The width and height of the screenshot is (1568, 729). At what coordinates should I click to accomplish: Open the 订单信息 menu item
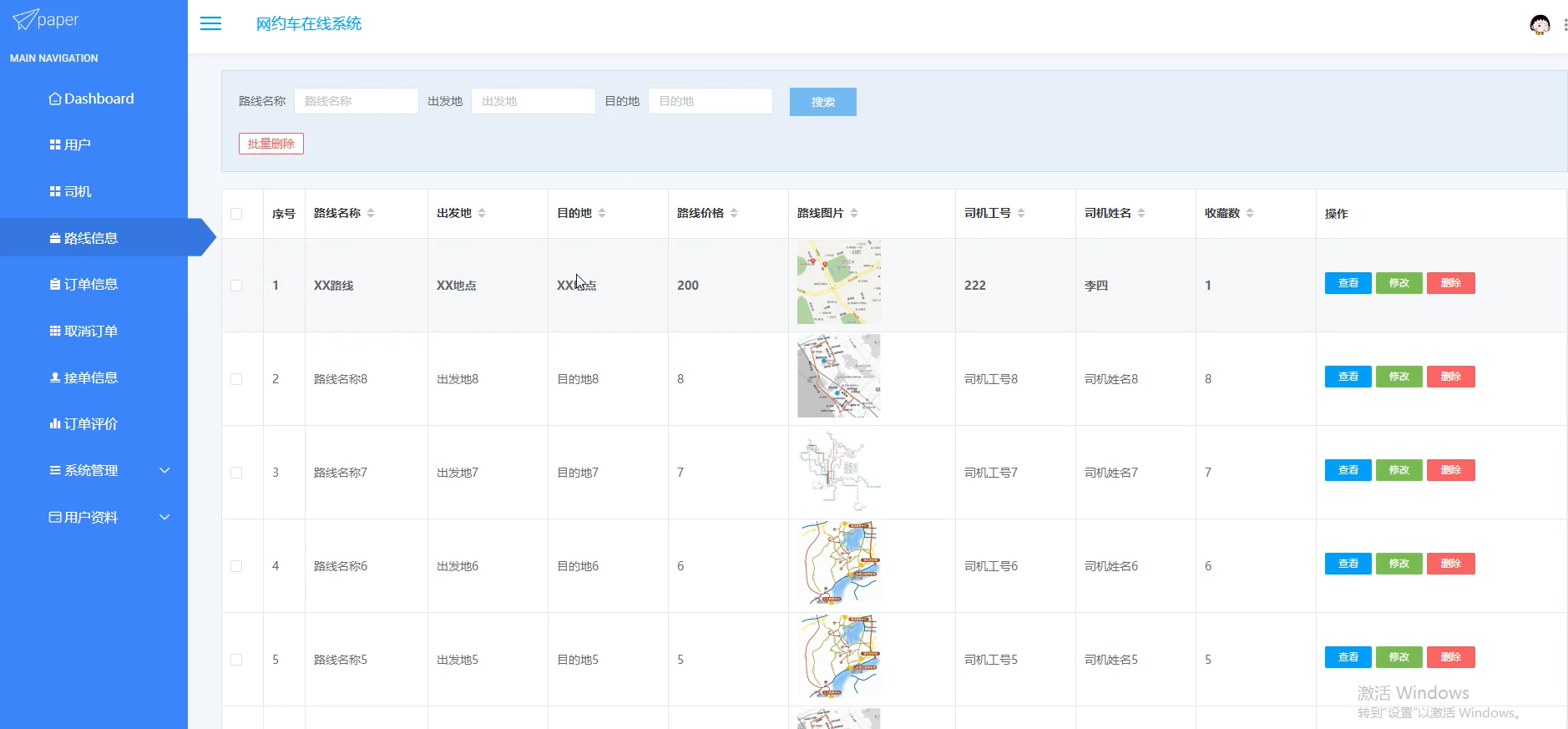click(94, 284)
